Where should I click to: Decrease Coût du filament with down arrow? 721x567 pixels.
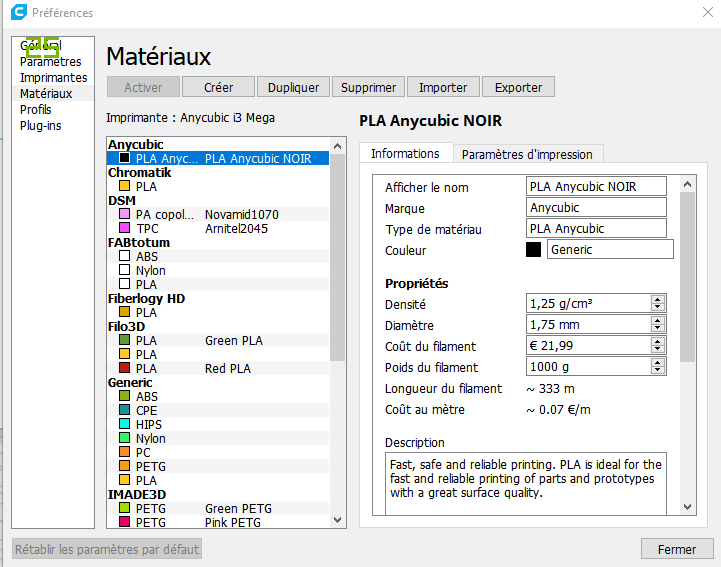658,349
